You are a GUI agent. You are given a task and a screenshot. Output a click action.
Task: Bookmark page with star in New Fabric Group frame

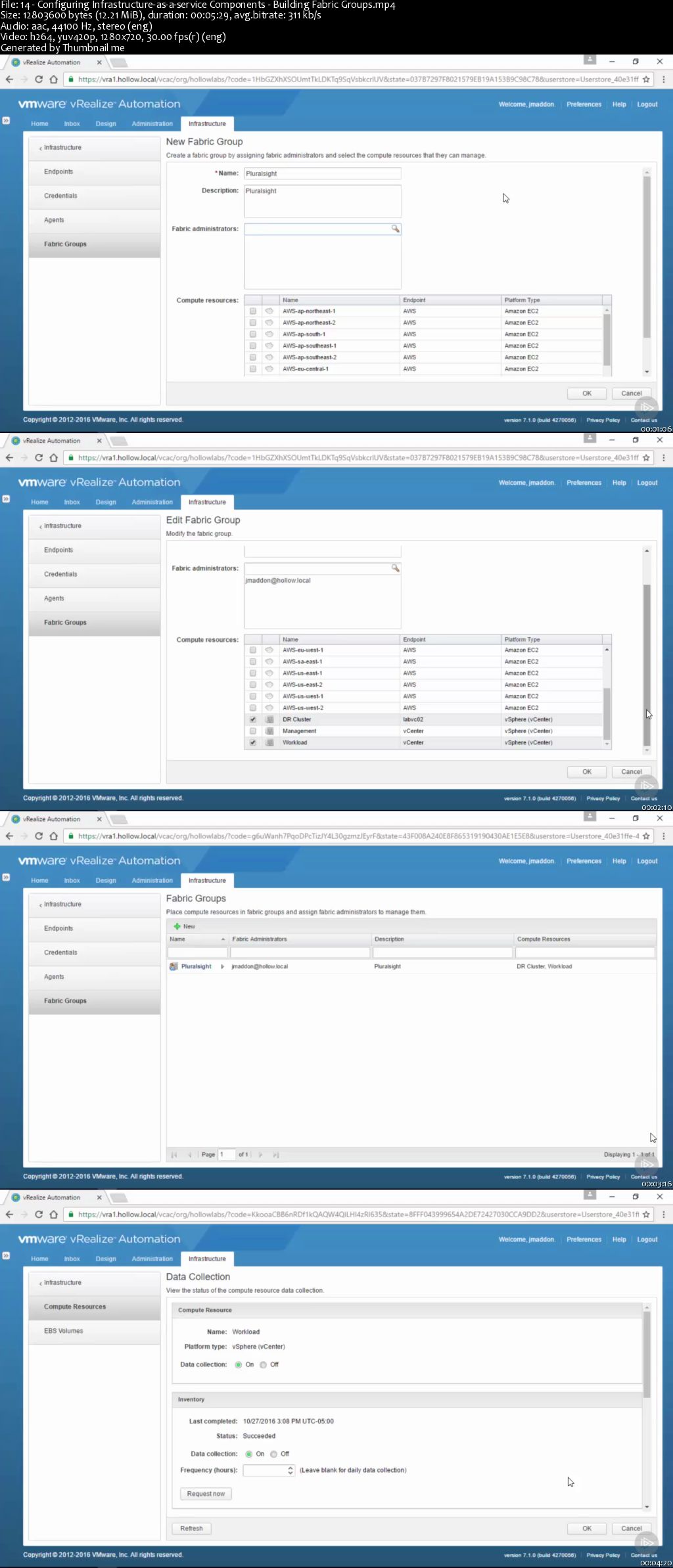point(646,79)
